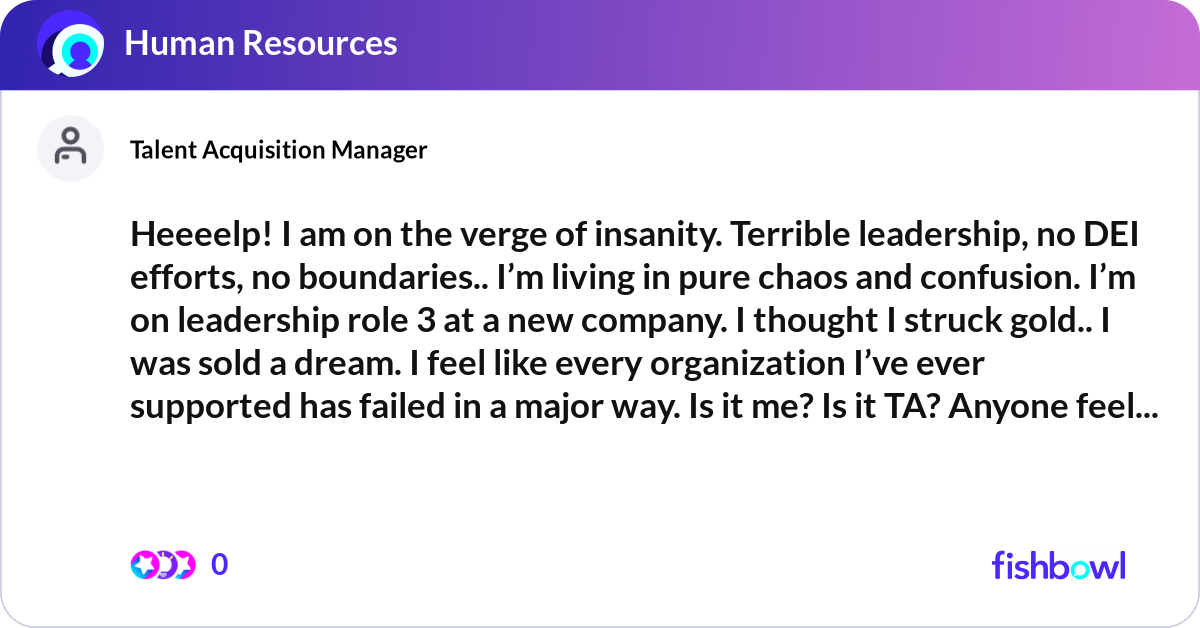
Task: Click the reaction count to expand reactor list
Action: [x=221, y=564]
